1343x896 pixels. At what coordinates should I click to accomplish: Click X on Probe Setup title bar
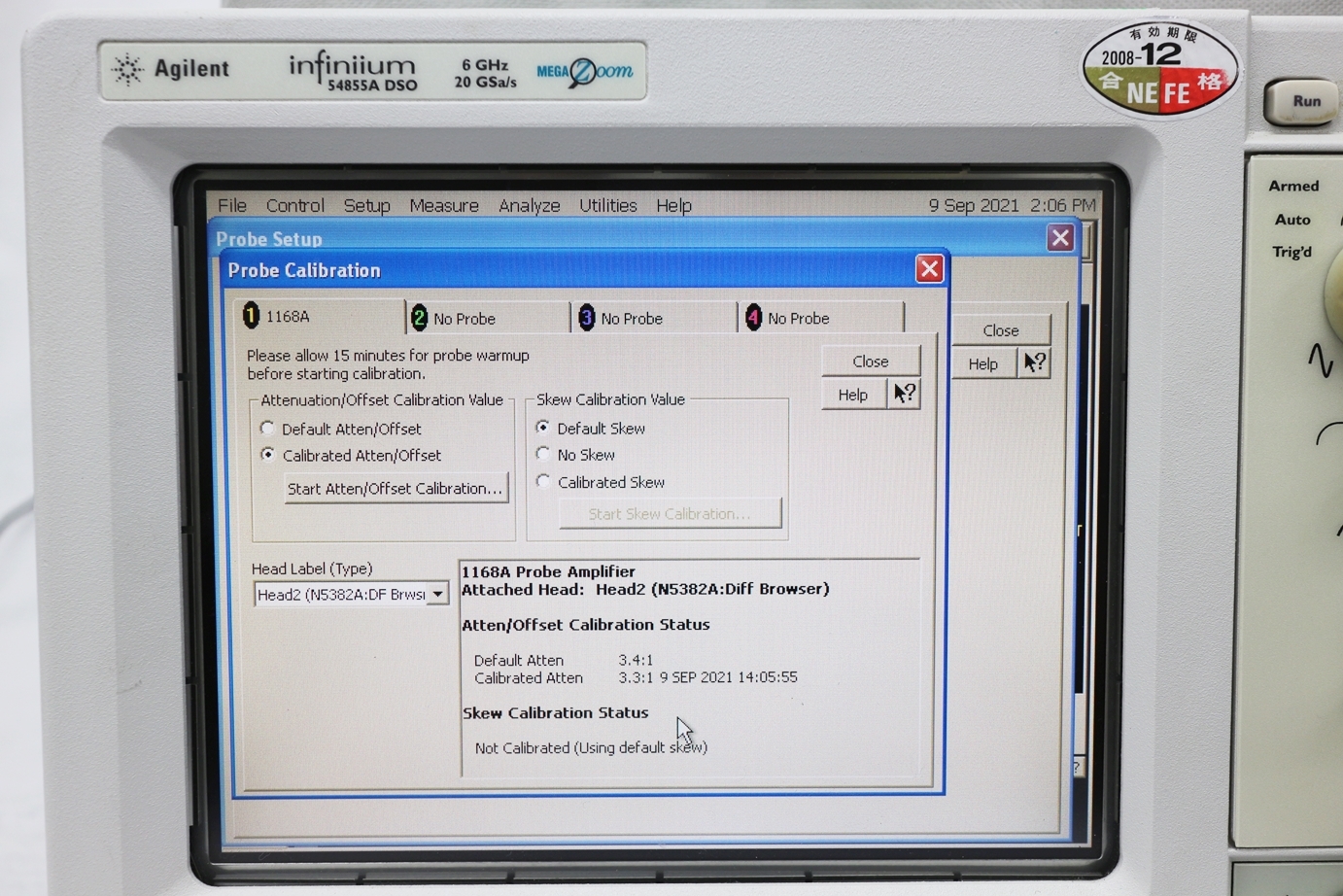1060,237
